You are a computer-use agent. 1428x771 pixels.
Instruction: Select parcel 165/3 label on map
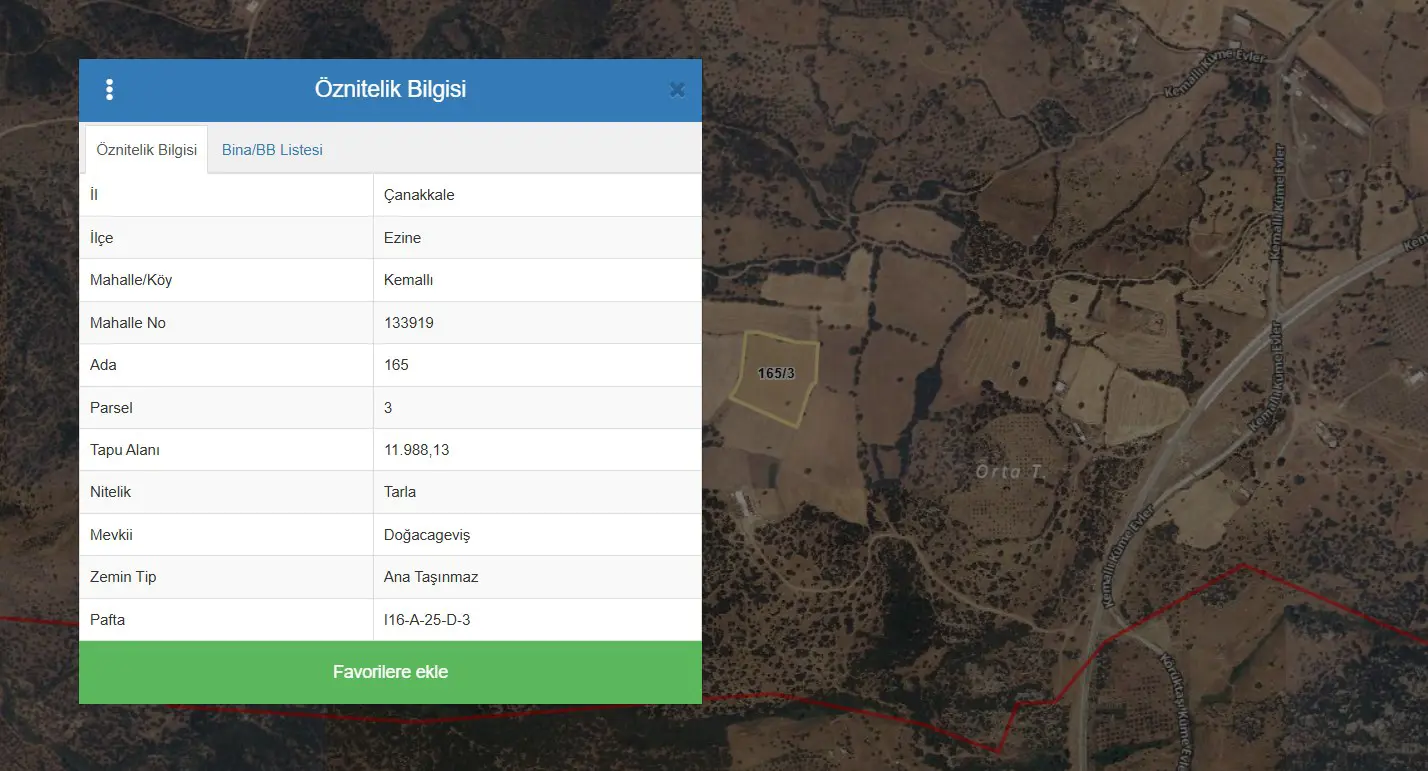click(x=776, y=374)
